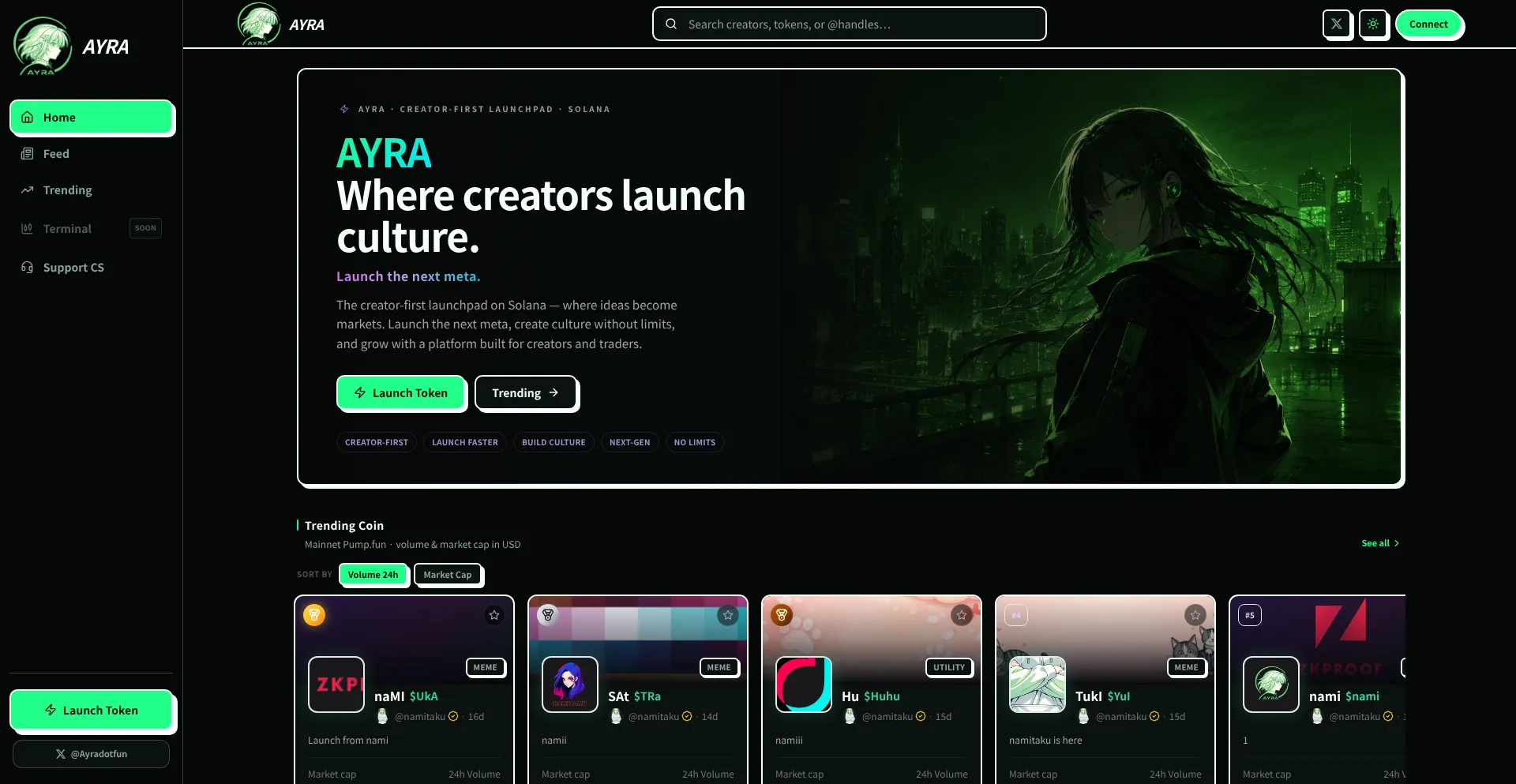Click the Trending Coin section heading
This screenshot has width=1516, height=784.
click(344, 526)
